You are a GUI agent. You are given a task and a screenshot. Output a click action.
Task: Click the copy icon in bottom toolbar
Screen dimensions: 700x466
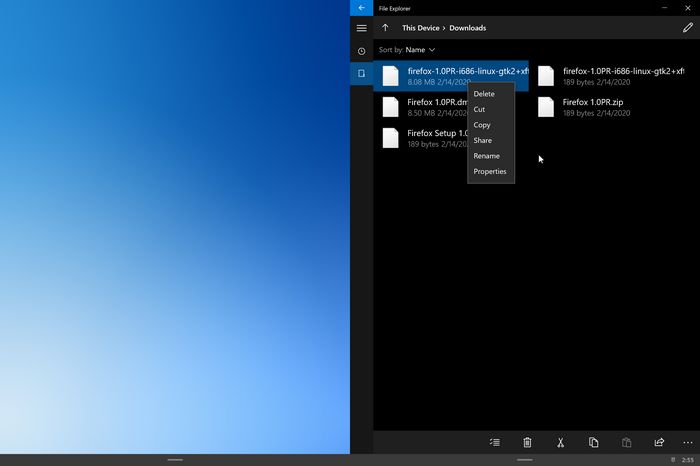[593, 442]
